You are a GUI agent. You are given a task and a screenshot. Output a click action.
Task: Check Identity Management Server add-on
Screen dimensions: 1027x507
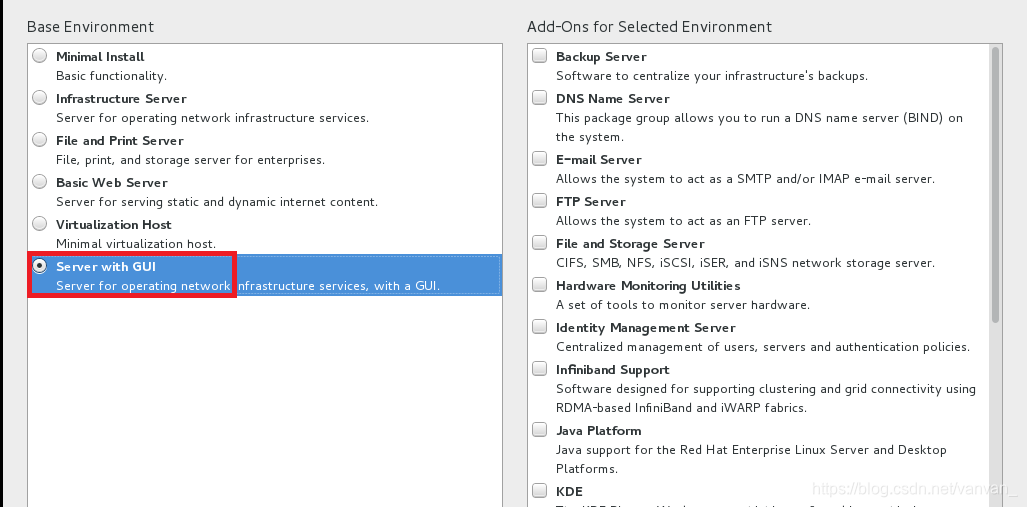click(x=539, y=328)
